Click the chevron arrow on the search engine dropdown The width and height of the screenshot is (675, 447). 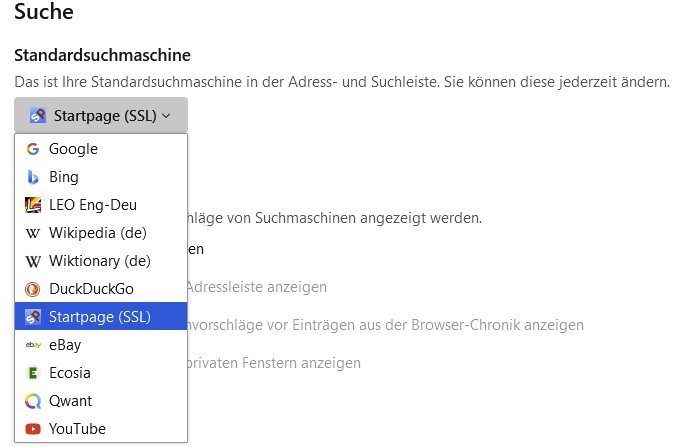[x=166, y=116]
